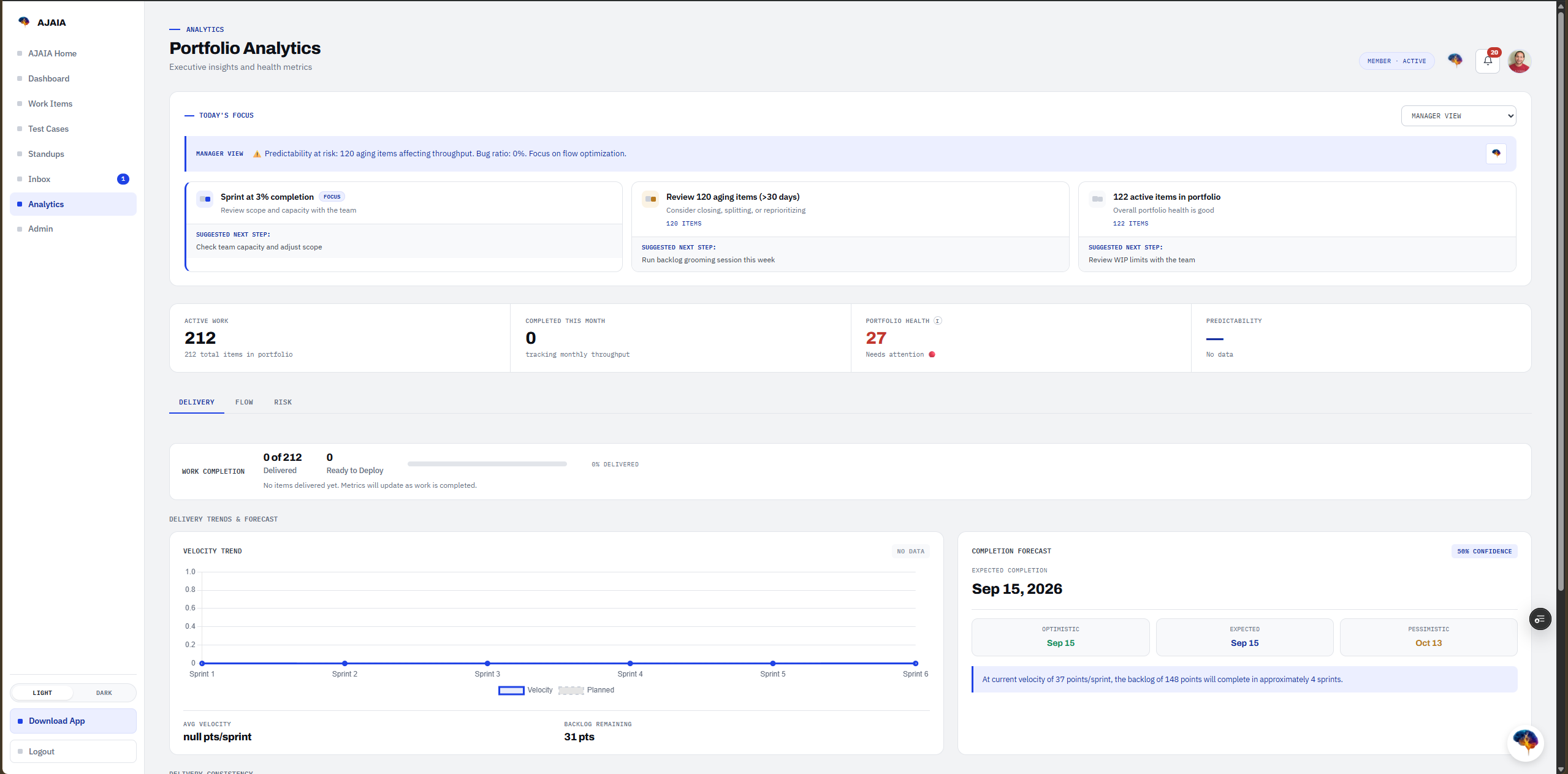This screenshot has height=774, width=1568.
Task: Switch theme to Light
Action: [x=42, y=693]
